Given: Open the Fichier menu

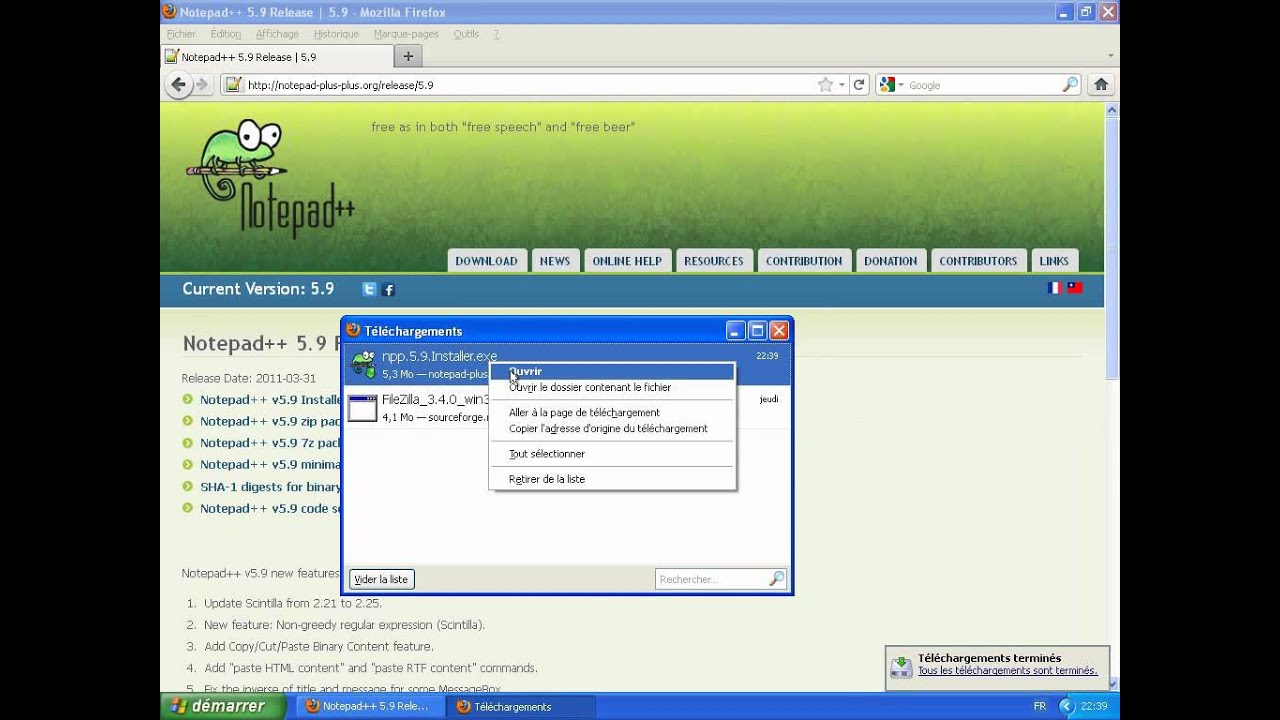Looking at the screenshot, I should [x=181, y=34].
